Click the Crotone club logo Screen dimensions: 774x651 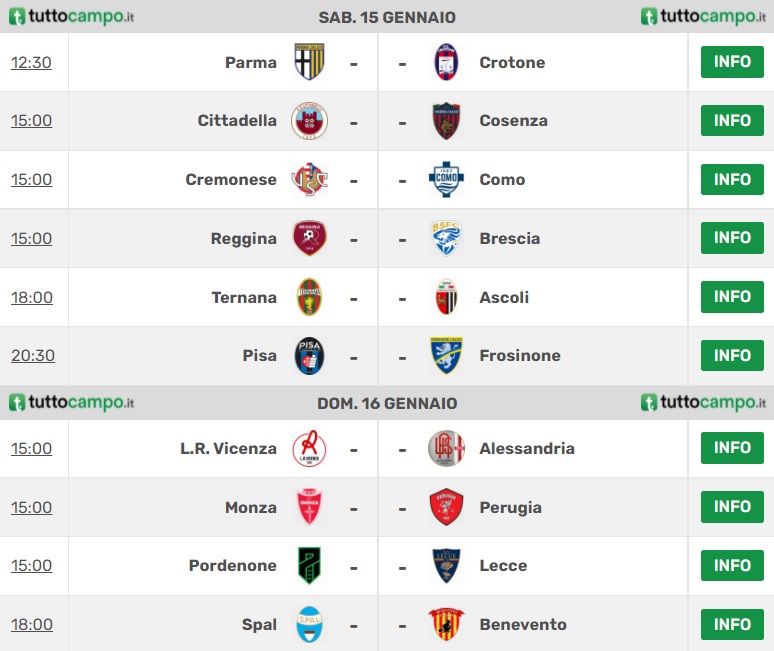click(x=446, y=62)
